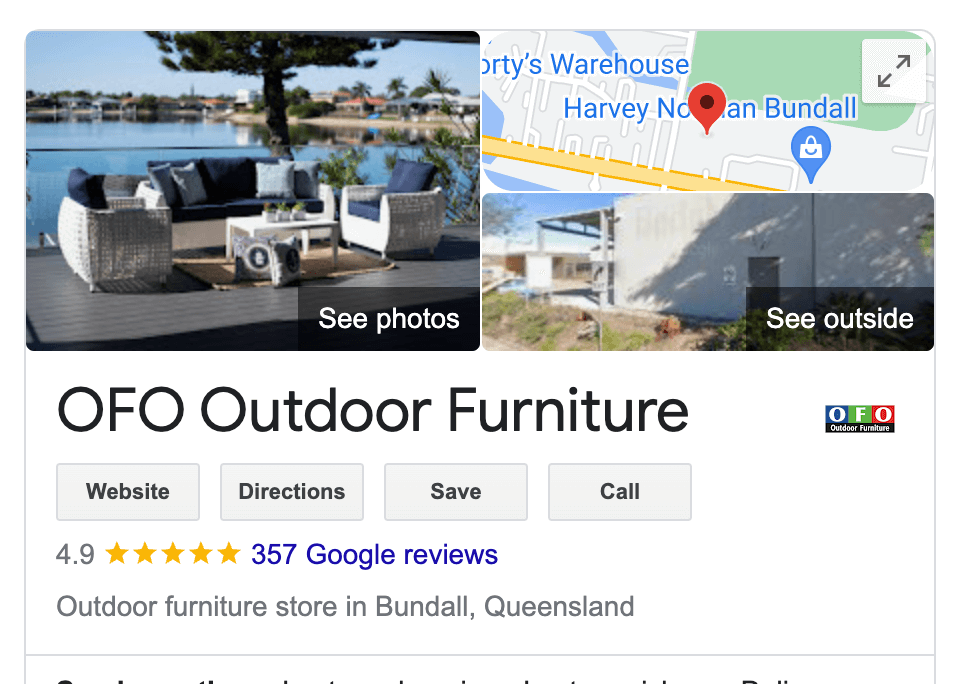Click the outdoor furniture store category text
Viewport: 956px width, 684px height.
tap(346, 607)
